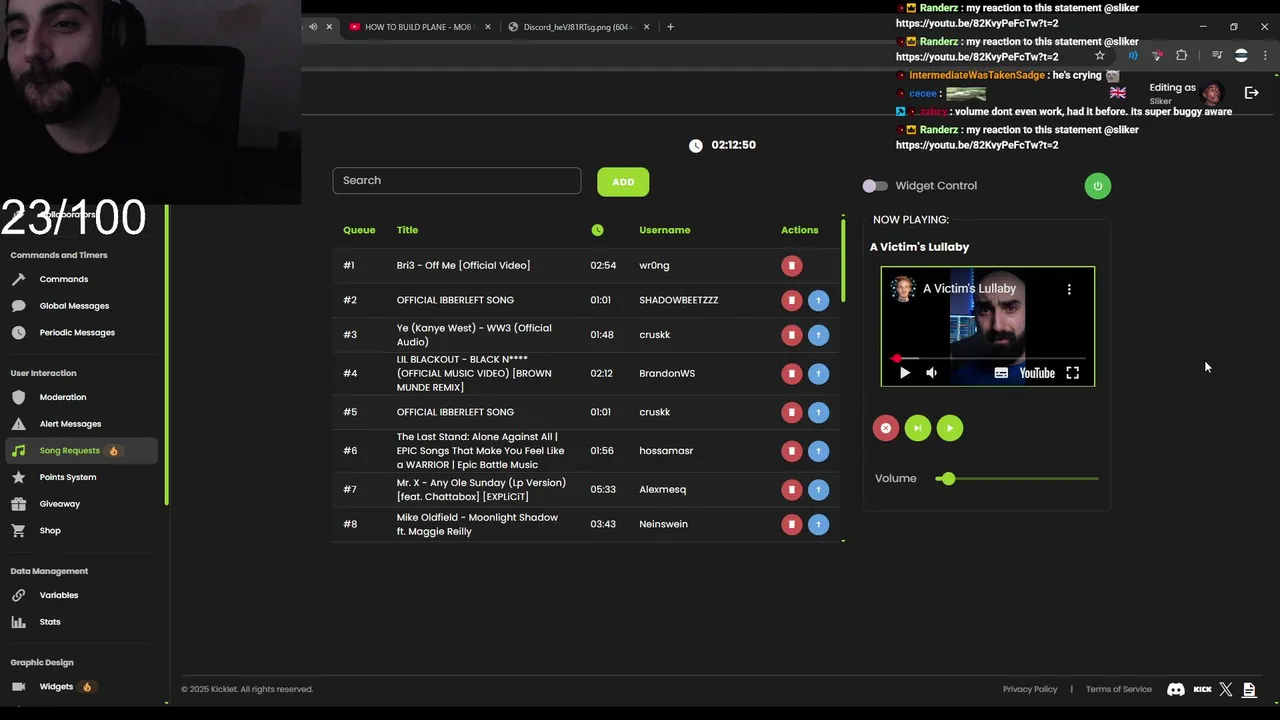The width and height of the screenshot is (1280, 720).
Task: Adjust the Volume slider handle
Action: (x=947, y=479)
